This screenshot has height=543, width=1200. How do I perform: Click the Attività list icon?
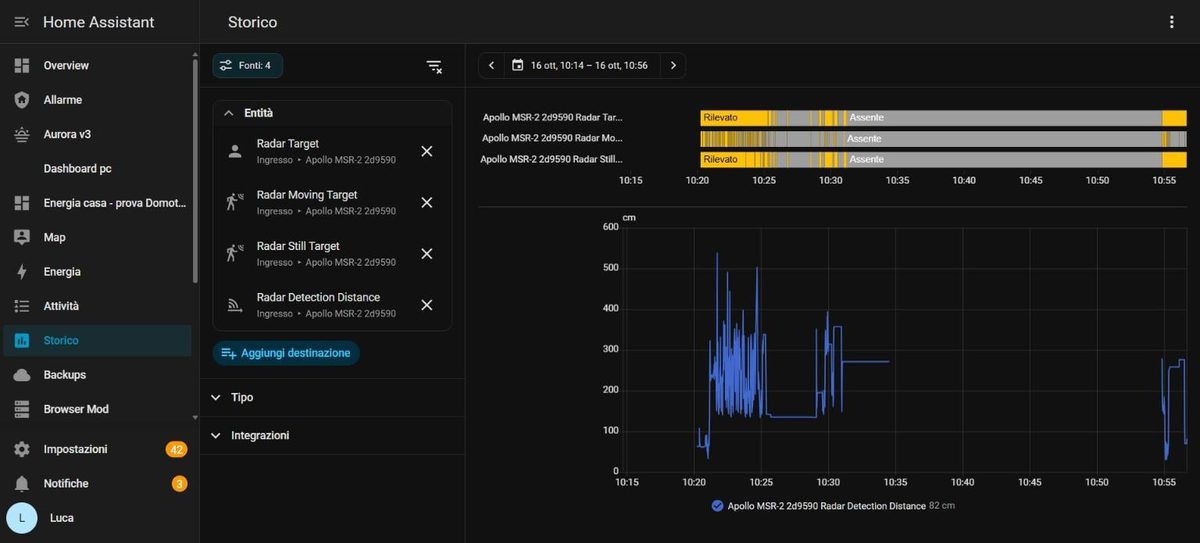point(22,306)
